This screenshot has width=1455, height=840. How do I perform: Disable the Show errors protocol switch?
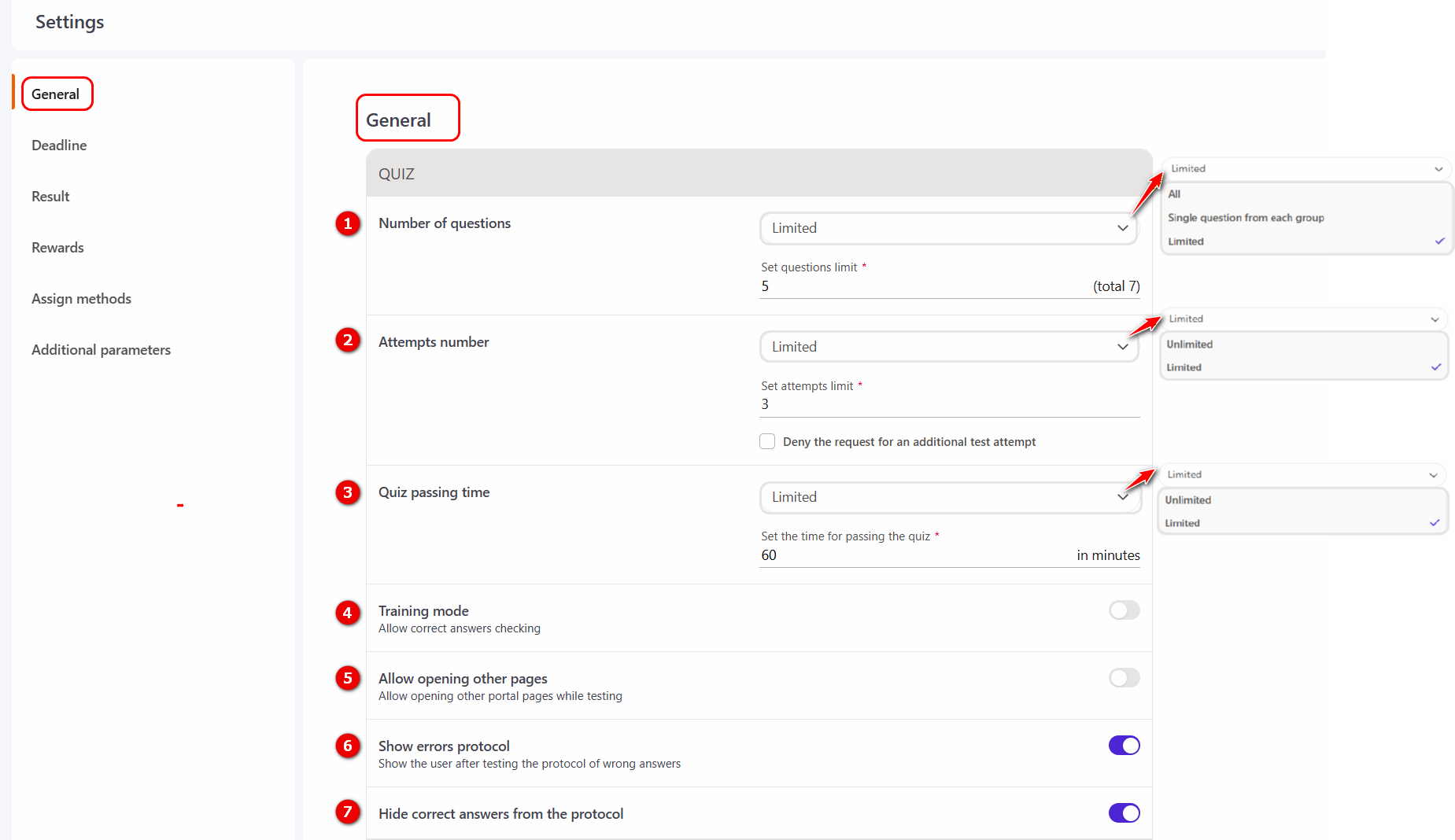pos(1124,746)
